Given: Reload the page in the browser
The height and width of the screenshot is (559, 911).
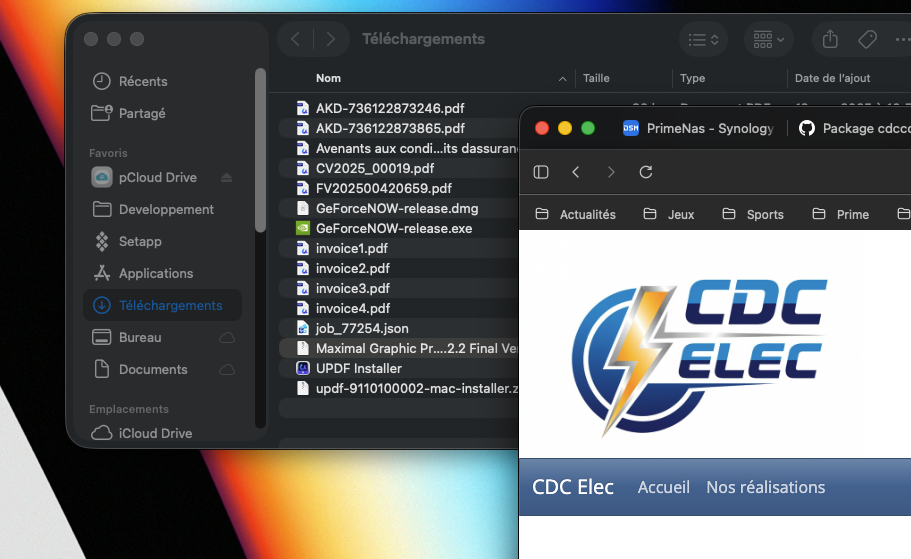Looking at the screenshot, I should [x=646, y=172].
